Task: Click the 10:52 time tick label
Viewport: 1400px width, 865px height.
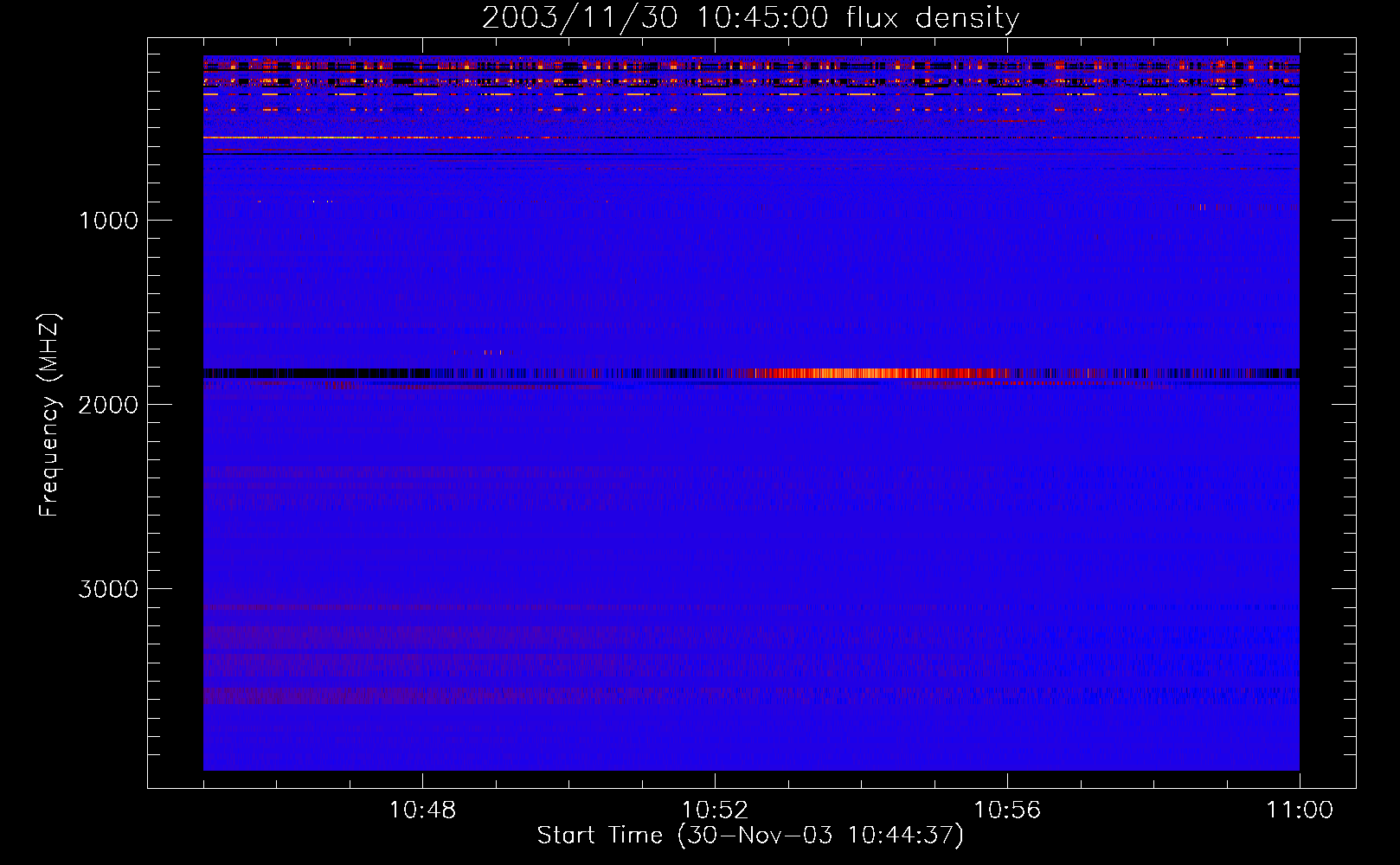Action: (715, 811)
